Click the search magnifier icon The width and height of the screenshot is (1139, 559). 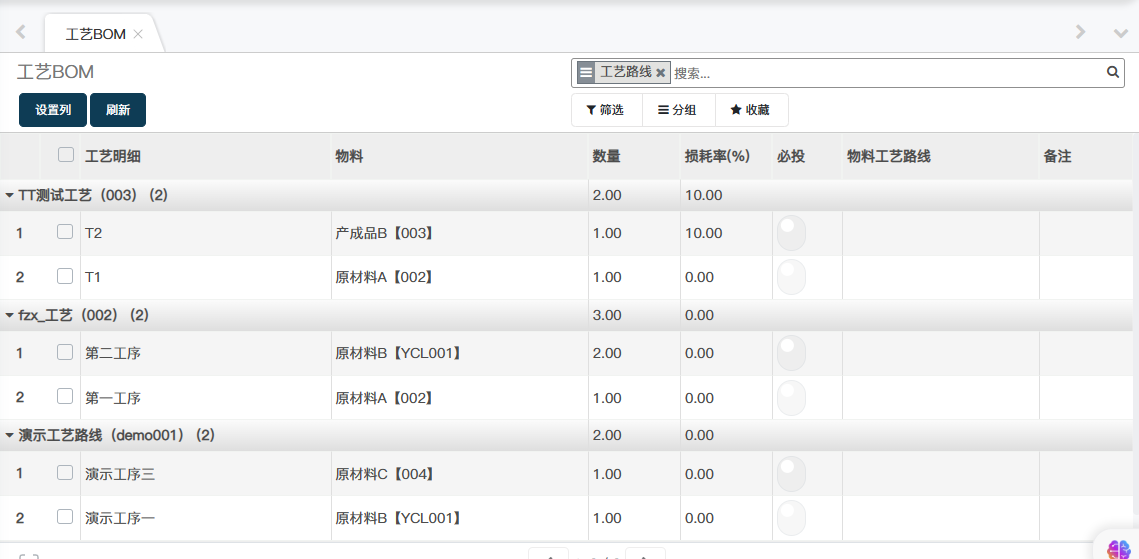point(1112,72)
